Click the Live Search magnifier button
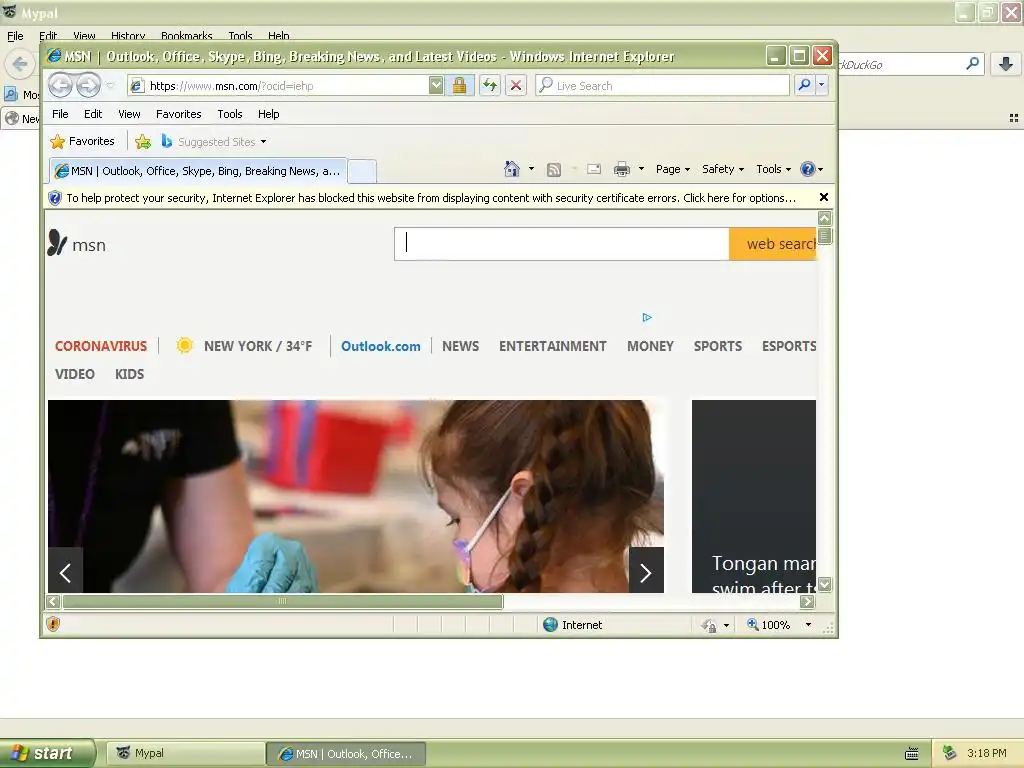 805,85
